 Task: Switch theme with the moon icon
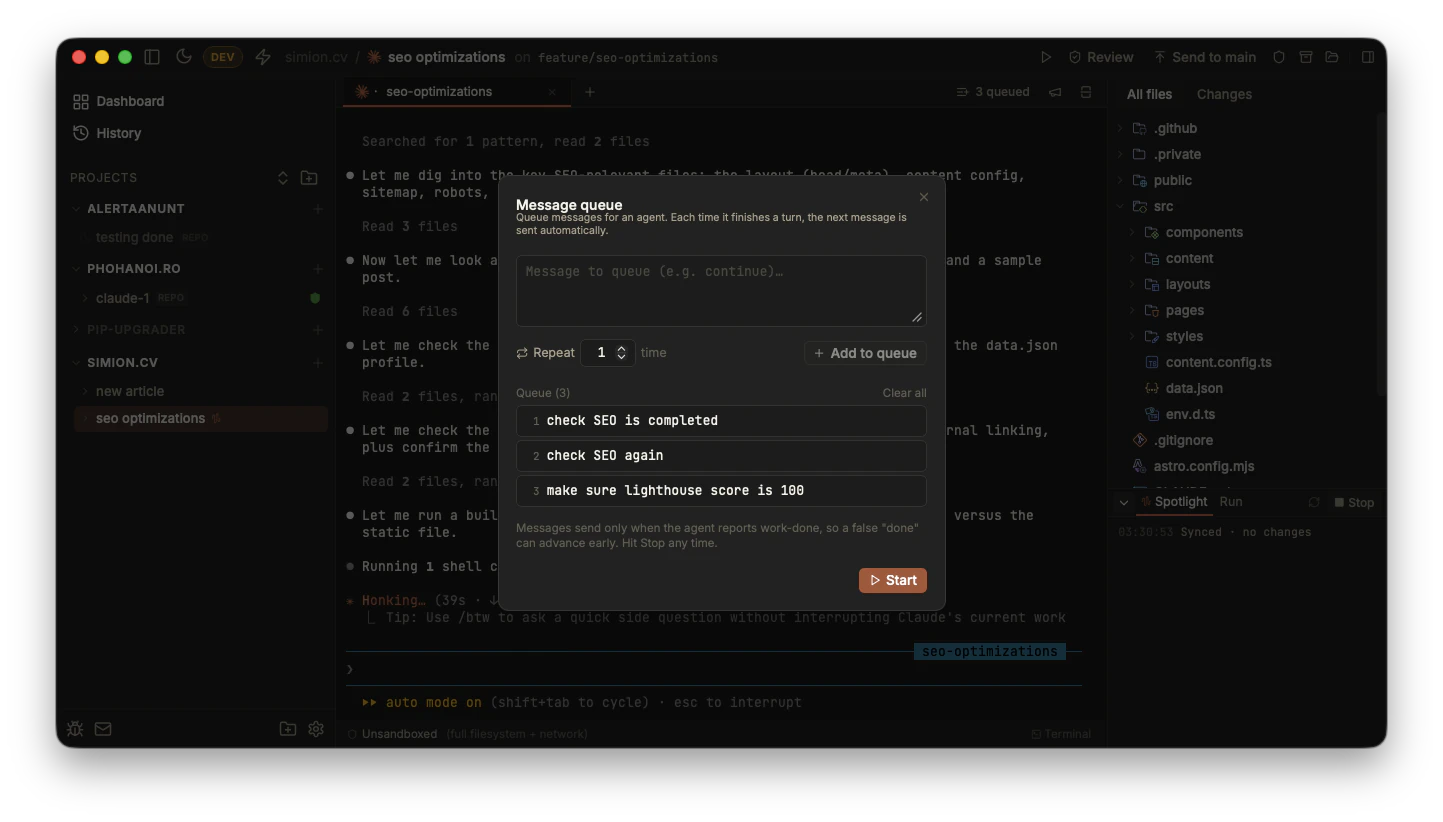click(183, 57)
